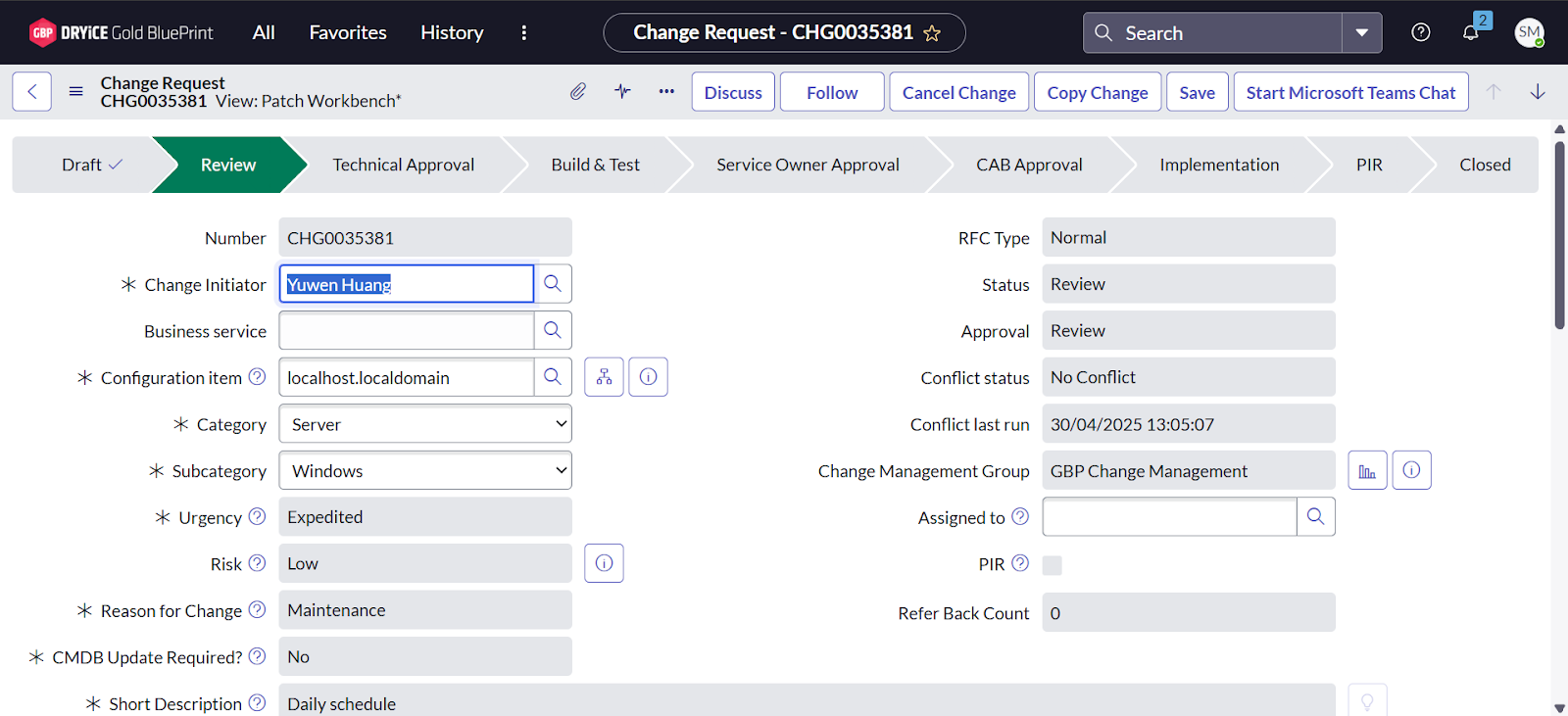Show Risk field info icon

tap(604, 563)
